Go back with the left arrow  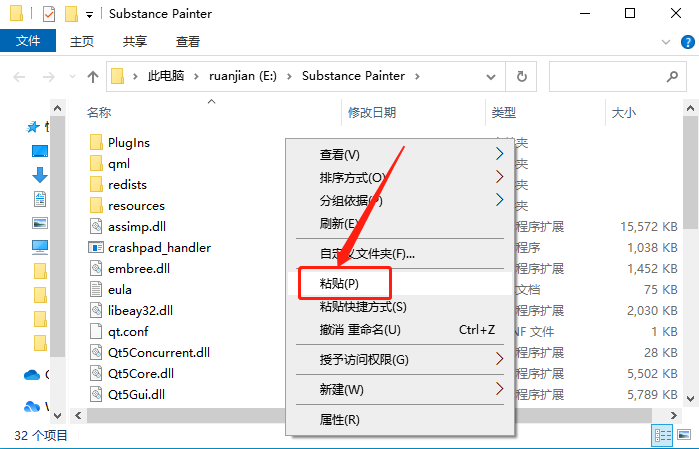click(x=19, y=77)
